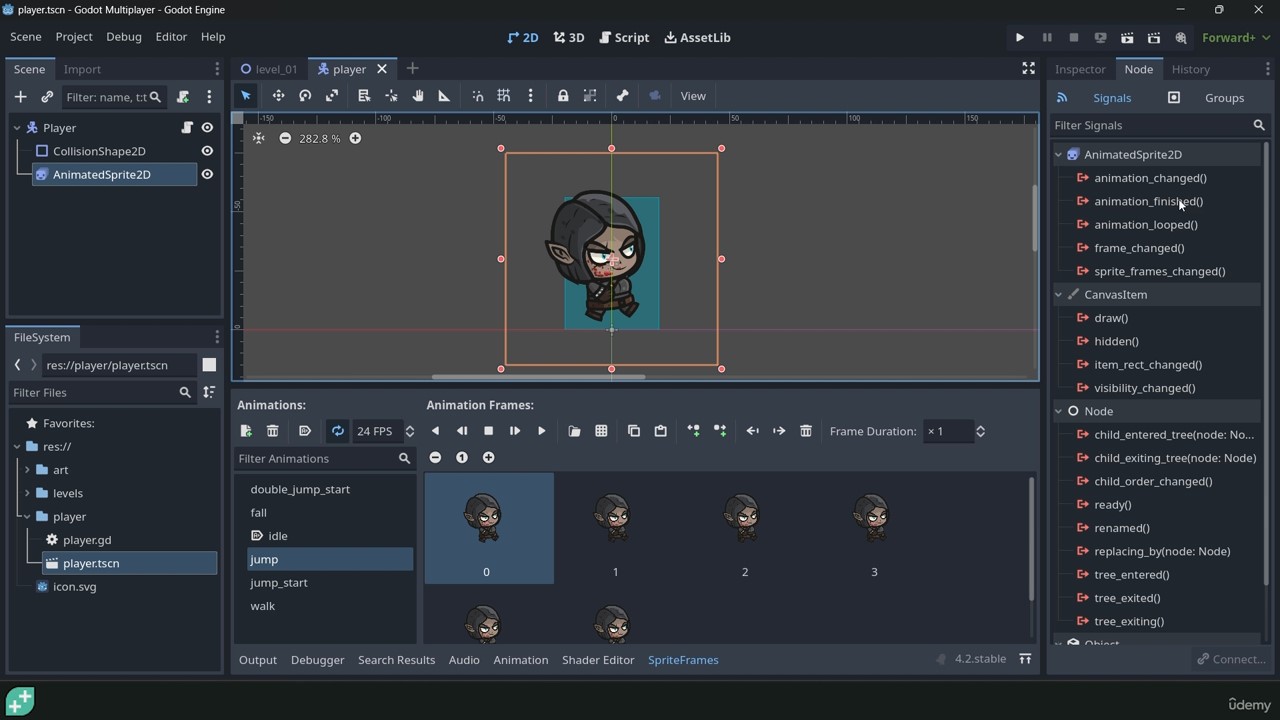Select the Move Mode tool
Screen dimensions: 1280x720
[x=278, y=96]
